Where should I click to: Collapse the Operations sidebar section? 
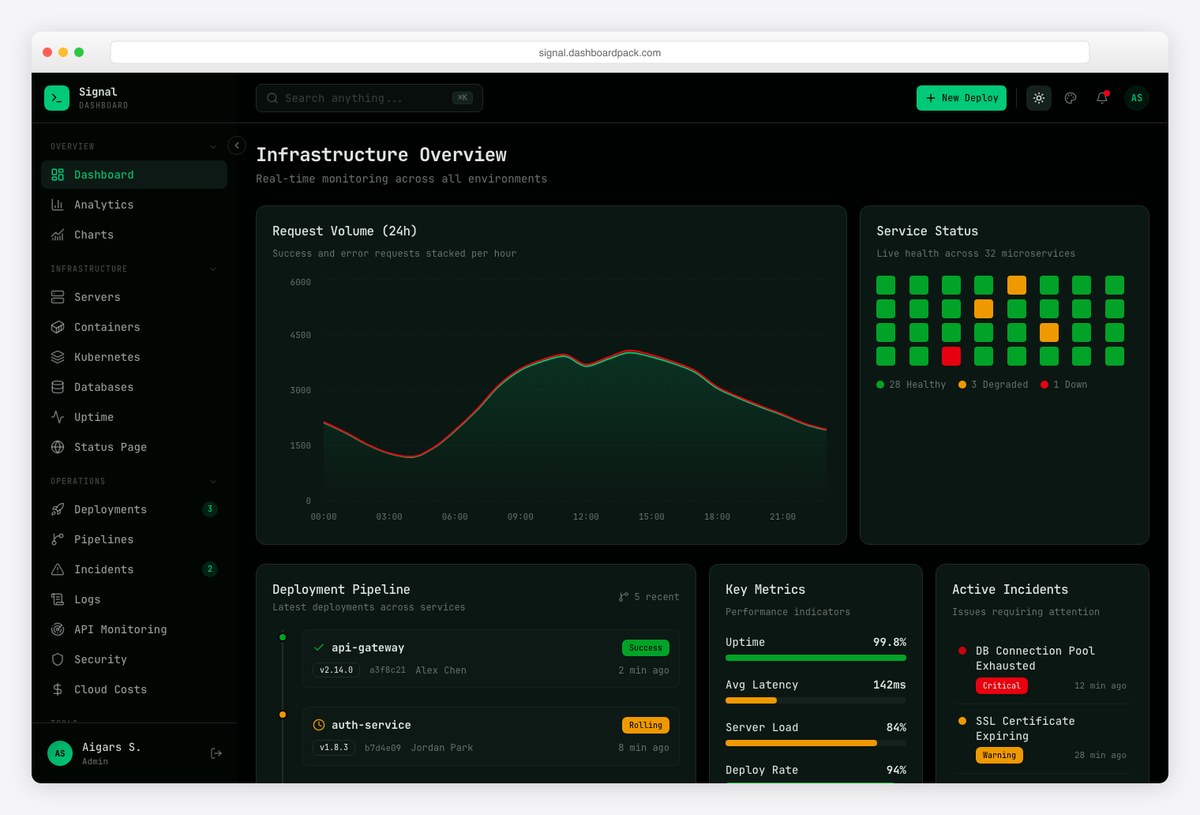tap(213, 481)
